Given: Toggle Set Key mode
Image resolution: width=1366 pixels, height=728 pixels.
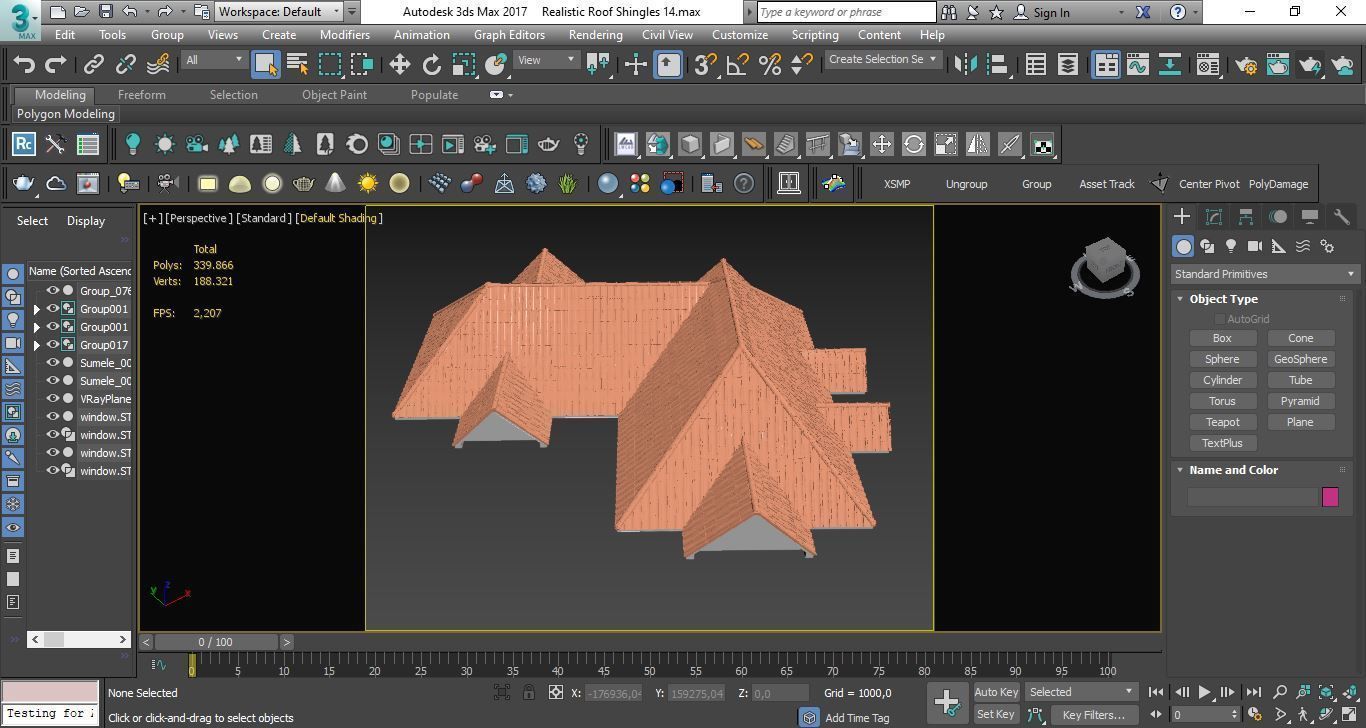Looking at the screenshot, I should pos(996,714).
